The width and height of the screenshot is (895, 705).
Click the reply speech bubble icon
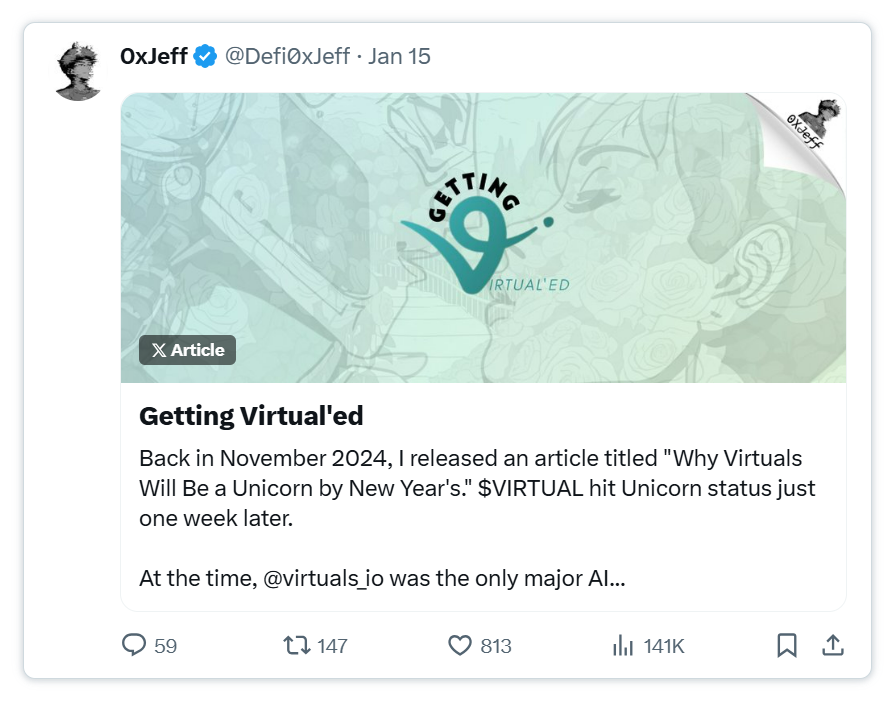tap(134, 646)
